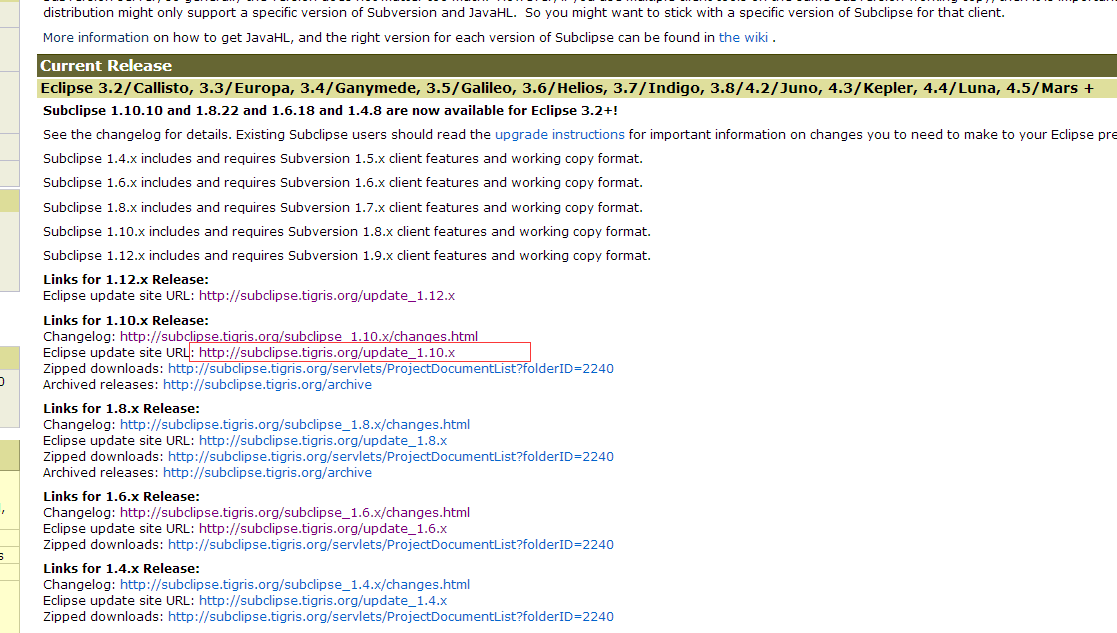The width and height of the screenshot is (1117, 633).
Task: Click the 'Subclipse 1.12.x includes' sentence
Action: 347,256
